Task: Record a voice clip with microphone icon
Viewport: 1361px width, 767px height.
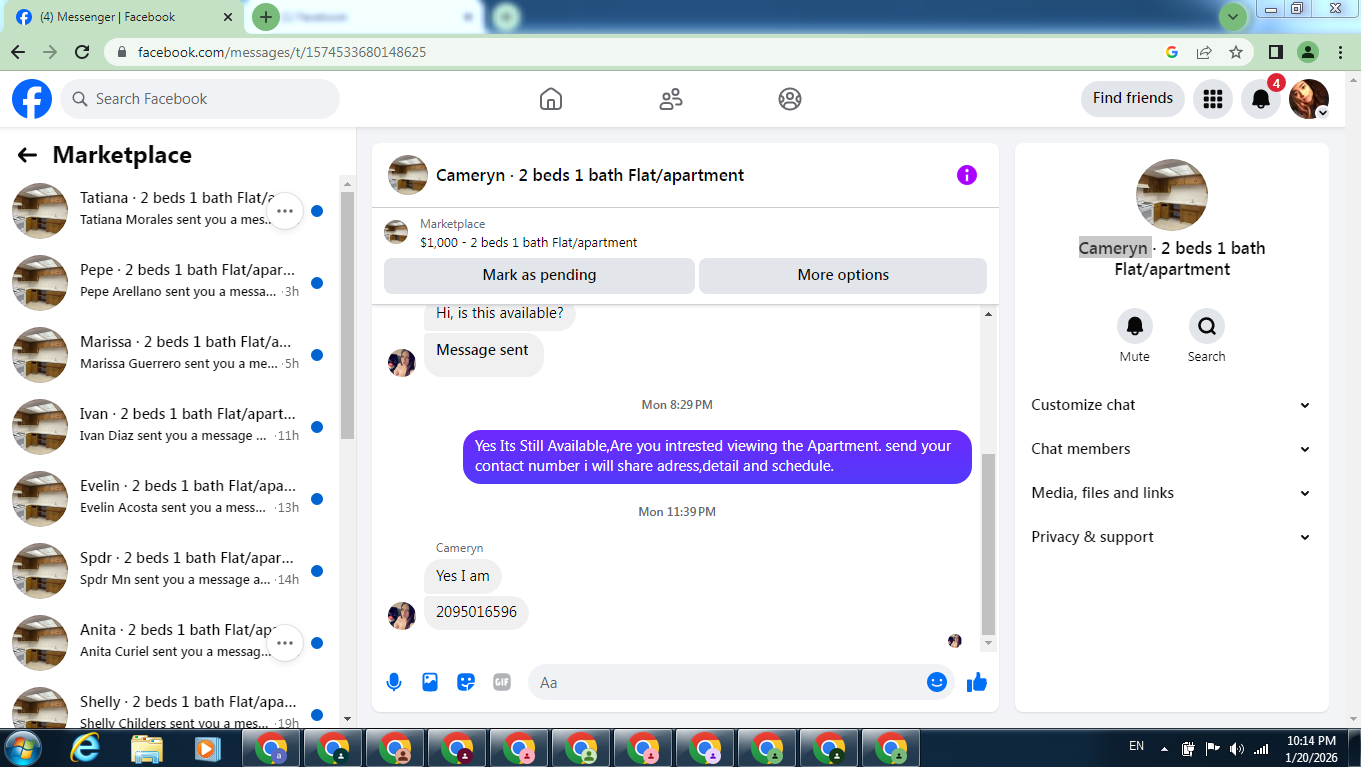Action: [x=394, y=682]
